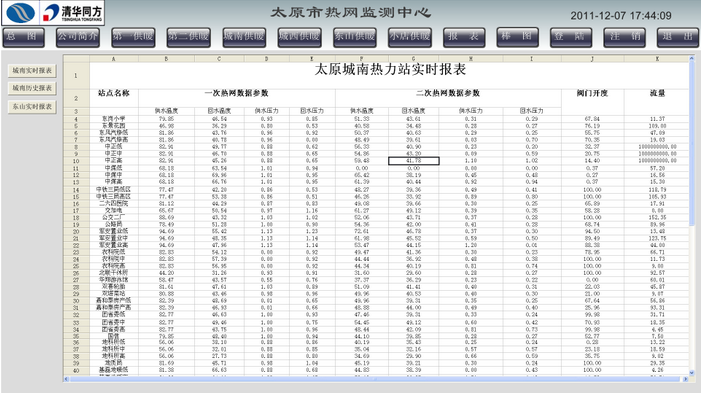Select the 城西供暖 navigation button
Screen dimensions: 703x394
point(299,37)
